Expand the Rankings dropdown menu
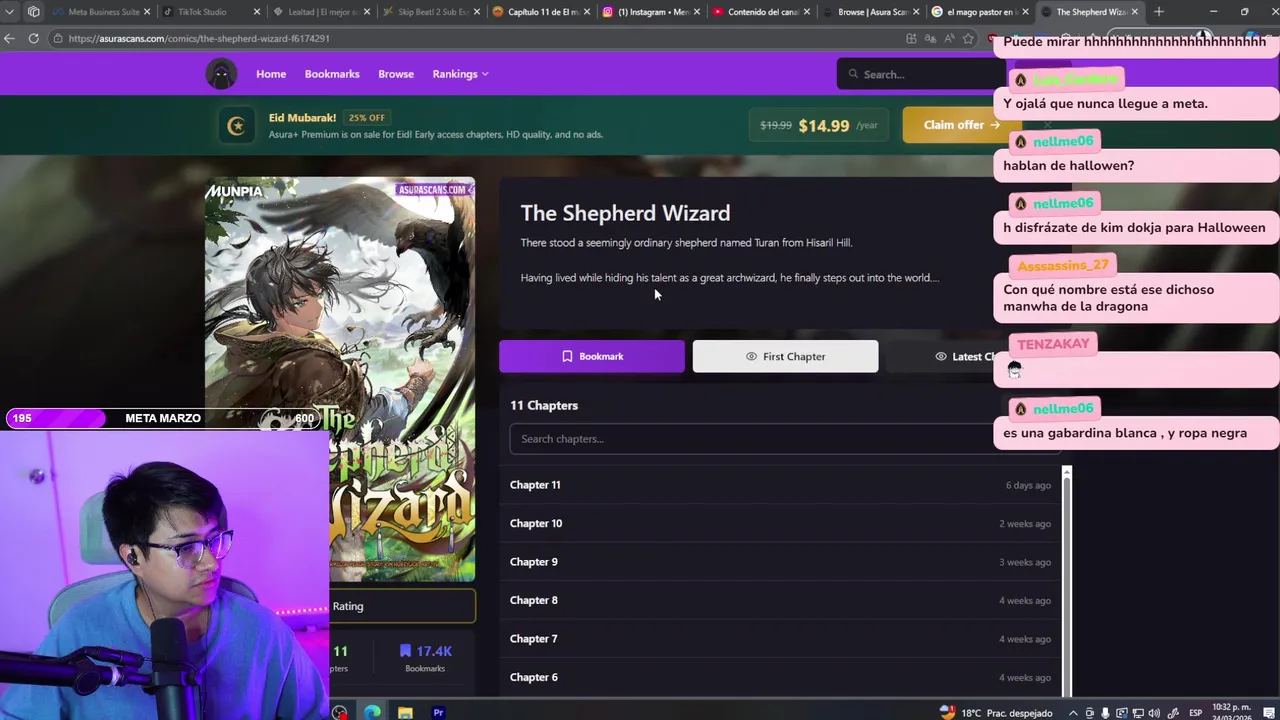This screenshot has height=720, width=1280. click(460, 74)
